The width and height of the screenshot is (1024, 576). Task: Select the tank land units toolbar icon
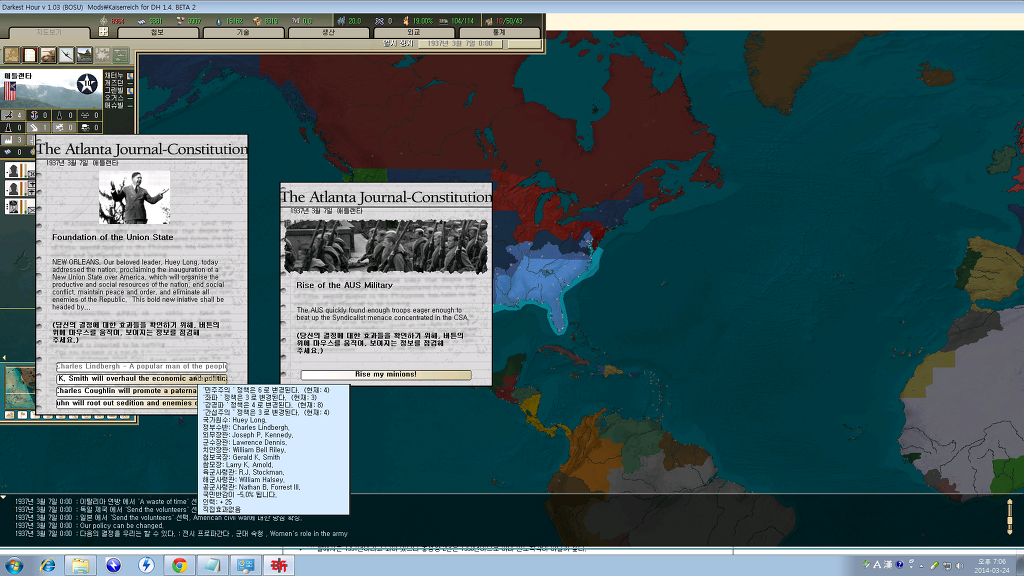(x=48, y=55)
